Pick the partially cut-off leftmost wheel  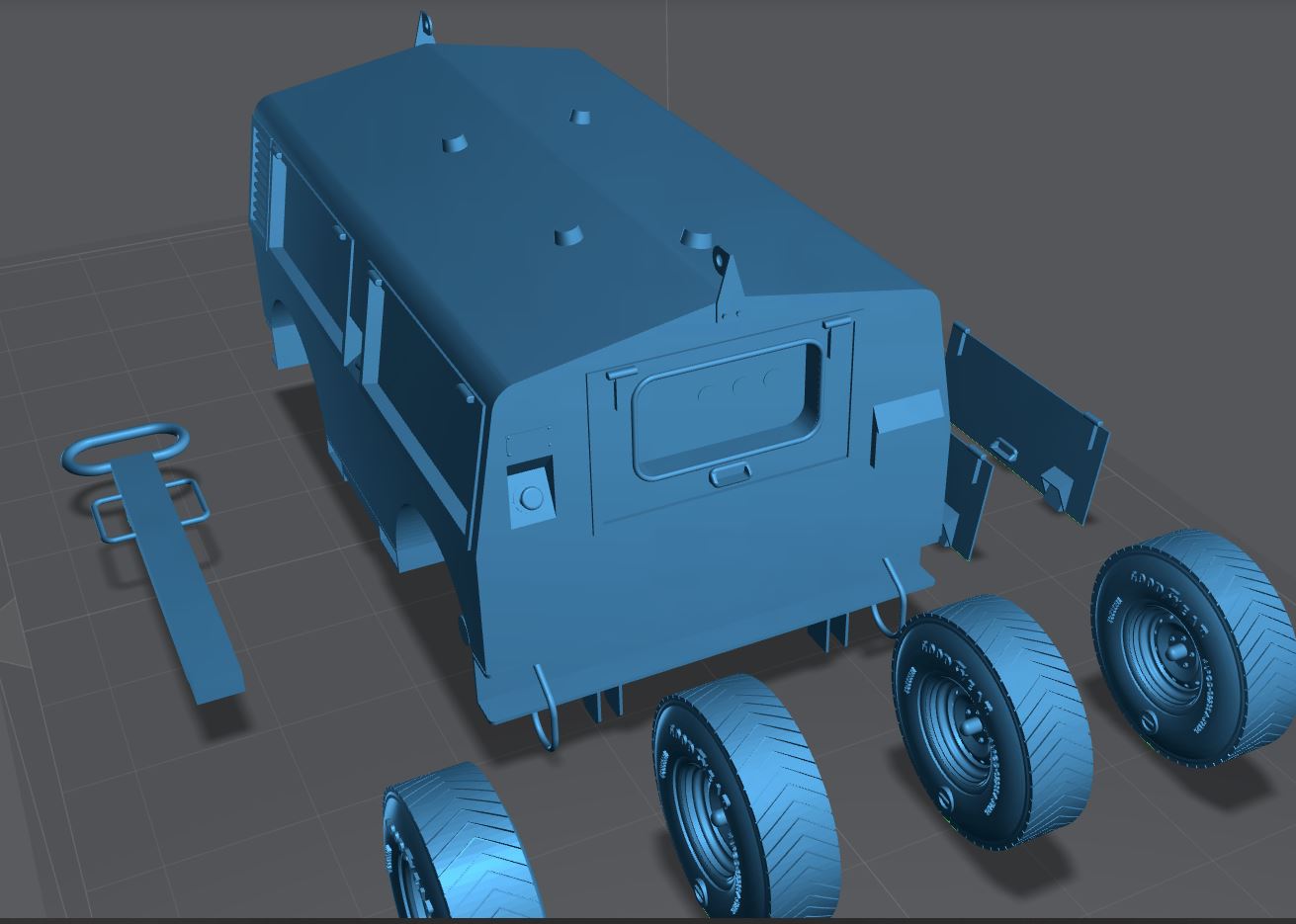(x=460, y=845)
